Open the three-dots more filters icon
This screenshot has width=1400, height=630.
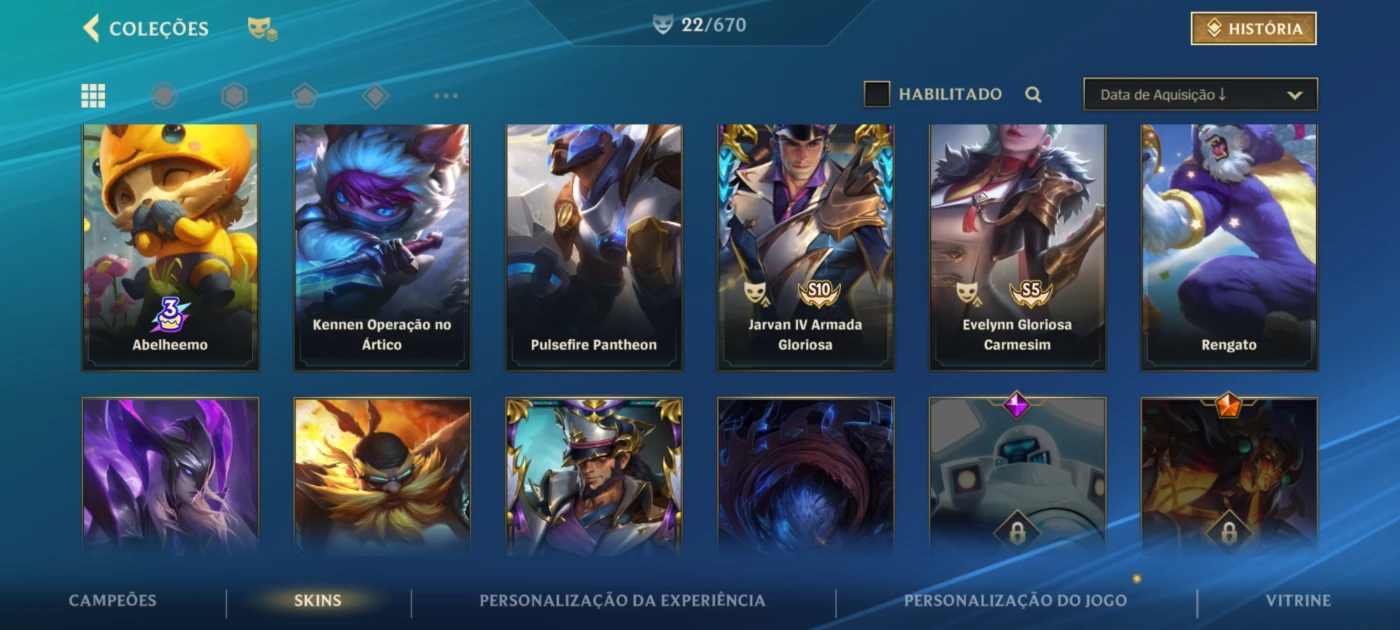click(x=446, y=96)
